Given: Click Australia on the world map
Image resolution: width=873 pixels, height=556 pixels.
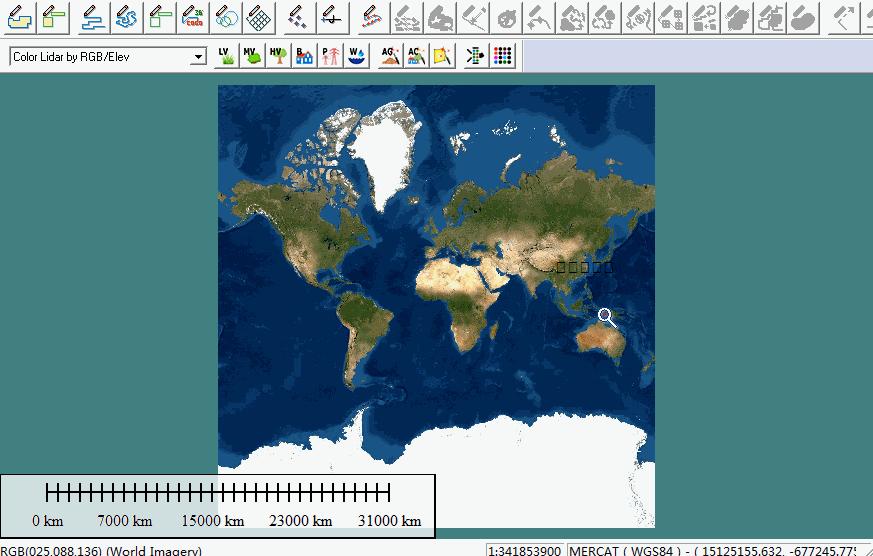Looking at the screenshot, I should click(x=601, y=342).
